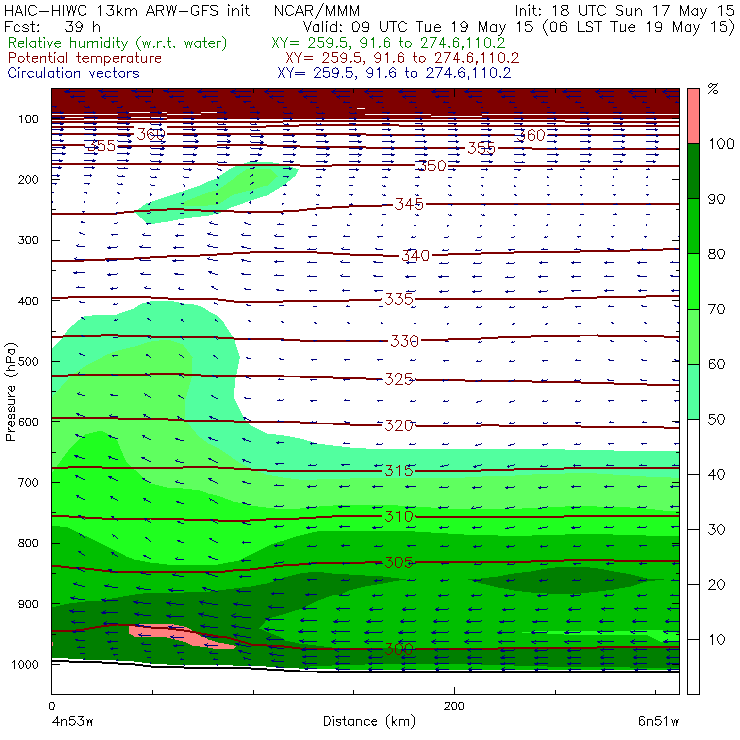
Task: Click the 335 contour label
Action: point(399,299)
